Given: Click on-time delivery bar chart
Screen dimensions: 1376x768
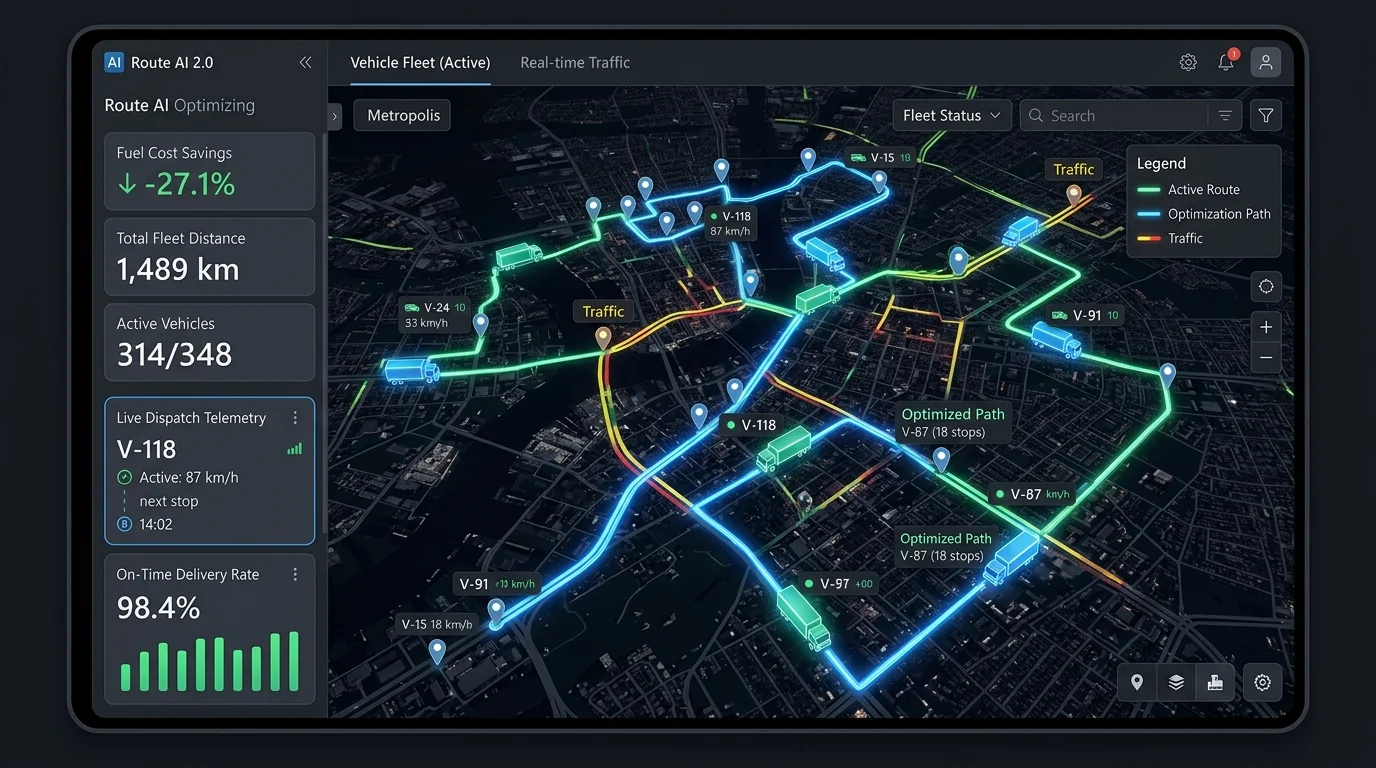Looking at the screenshot, I should [x=210, y=661].
